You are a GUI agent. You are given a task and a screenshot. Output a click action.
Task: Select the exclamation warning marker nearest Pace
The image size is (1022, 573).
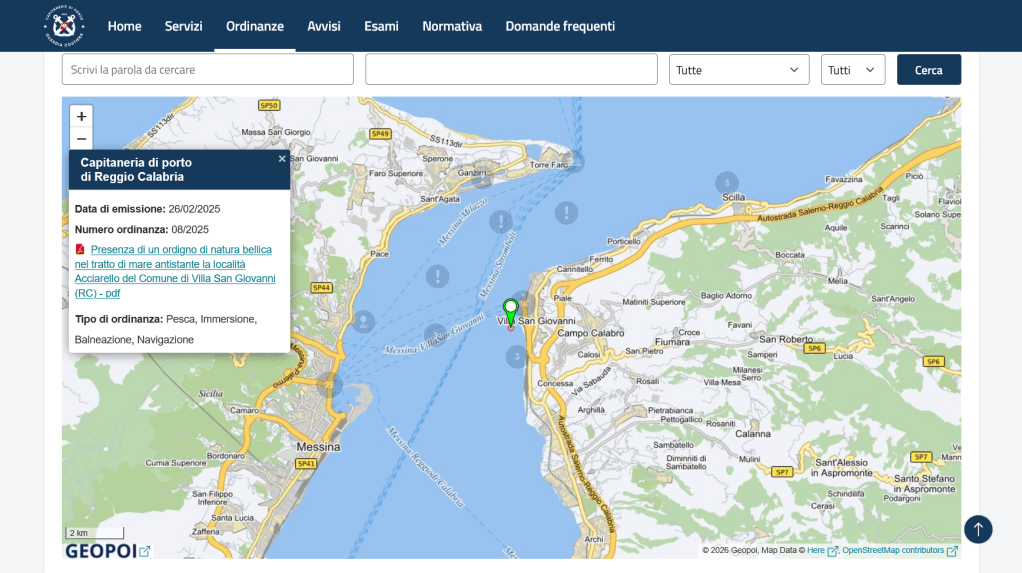point(437,276)
